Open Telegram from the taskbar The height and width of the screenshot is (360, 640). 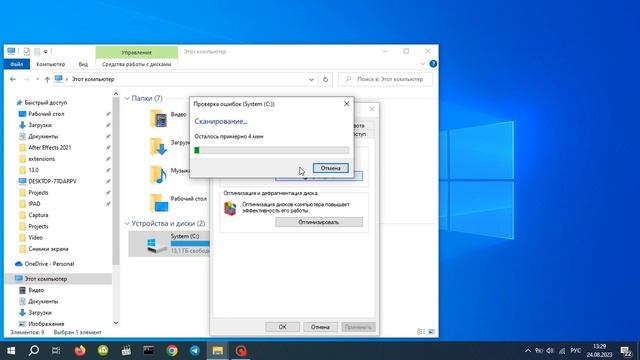pyautogui.click(x=195, y=351)
